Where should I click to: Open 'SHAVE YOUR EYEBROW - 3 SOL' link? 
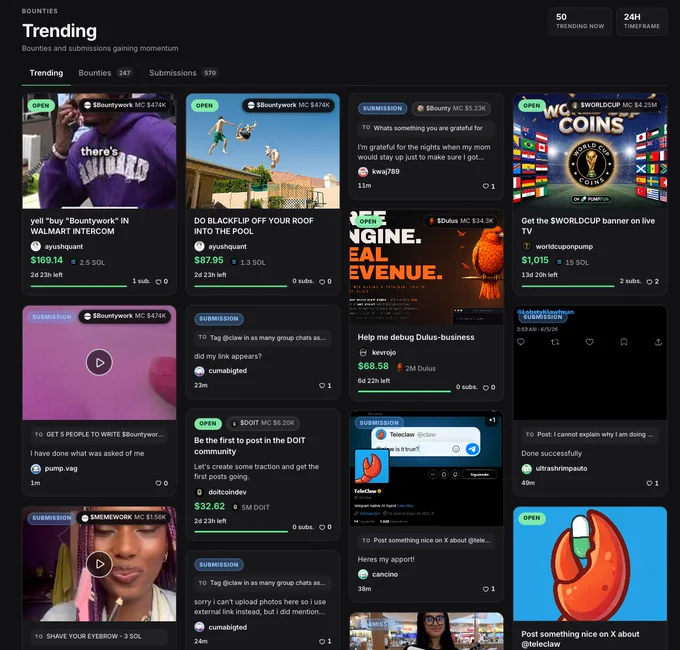[x=99, y=636]
